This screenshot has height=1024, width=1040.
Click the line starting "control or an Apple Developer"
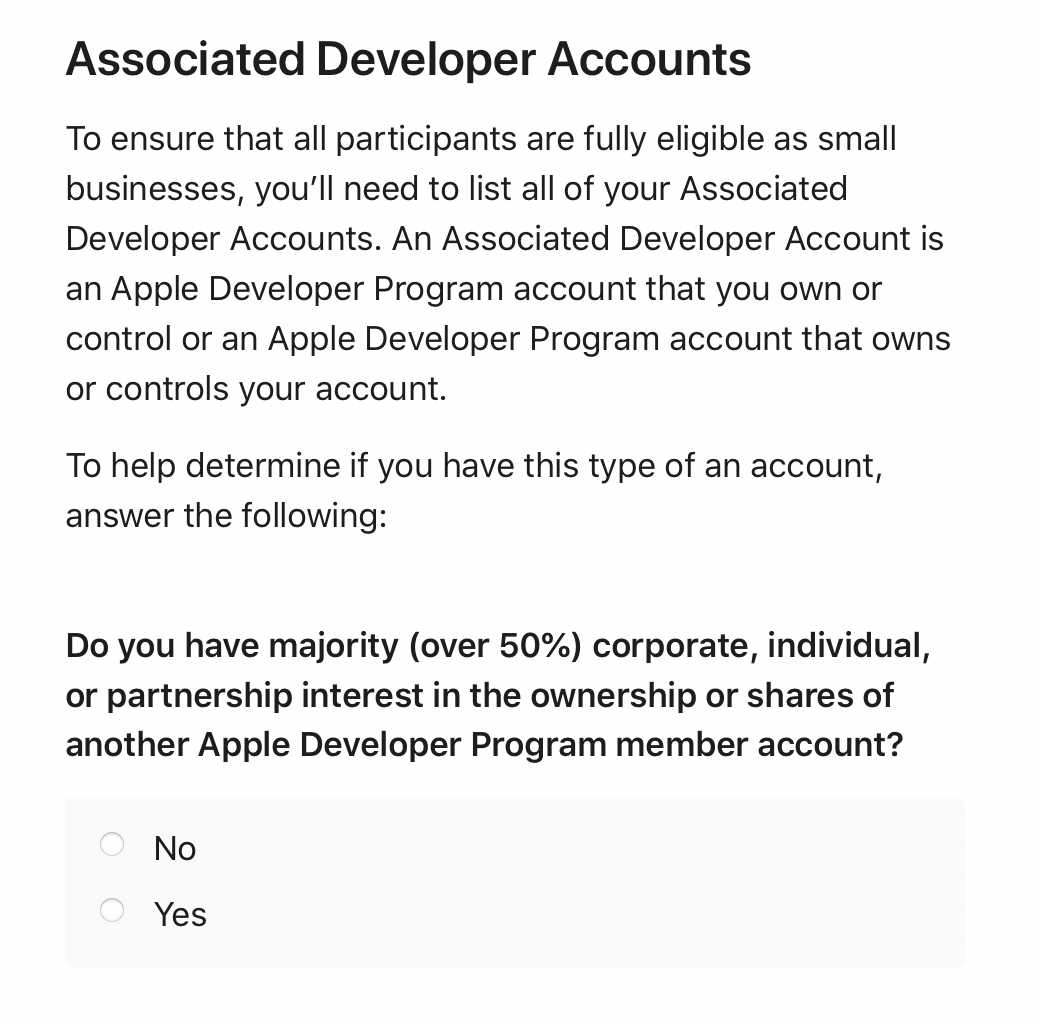click(x=508, y=339)
